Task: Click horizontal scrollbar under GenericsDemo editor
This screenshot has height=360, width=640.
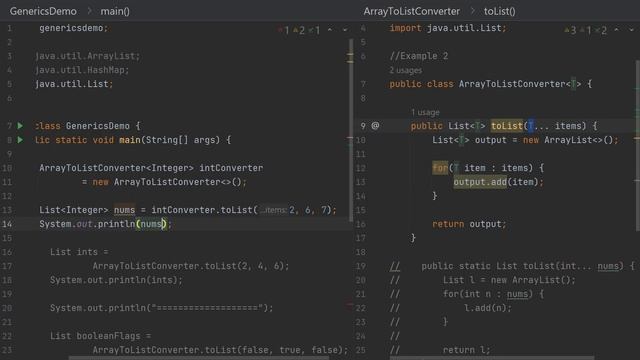Action: coord(198,358)
